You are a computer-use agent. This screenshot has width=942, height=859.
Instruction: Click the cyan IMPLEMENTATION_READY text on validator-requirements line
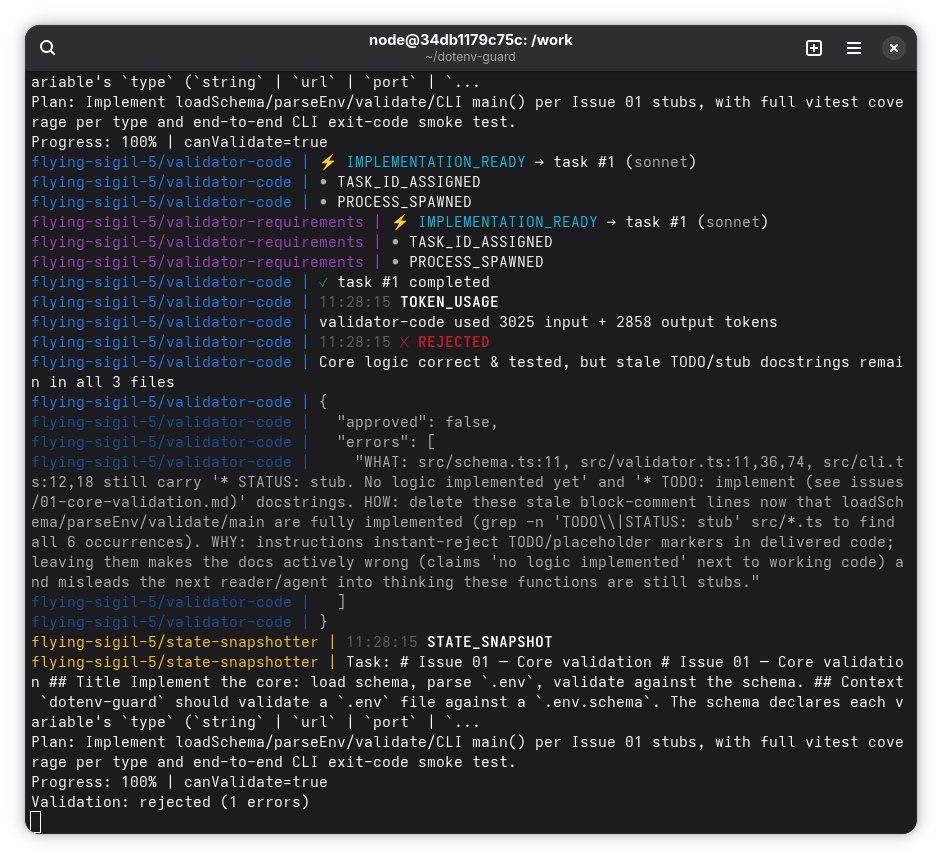click(x=508, y=222)
